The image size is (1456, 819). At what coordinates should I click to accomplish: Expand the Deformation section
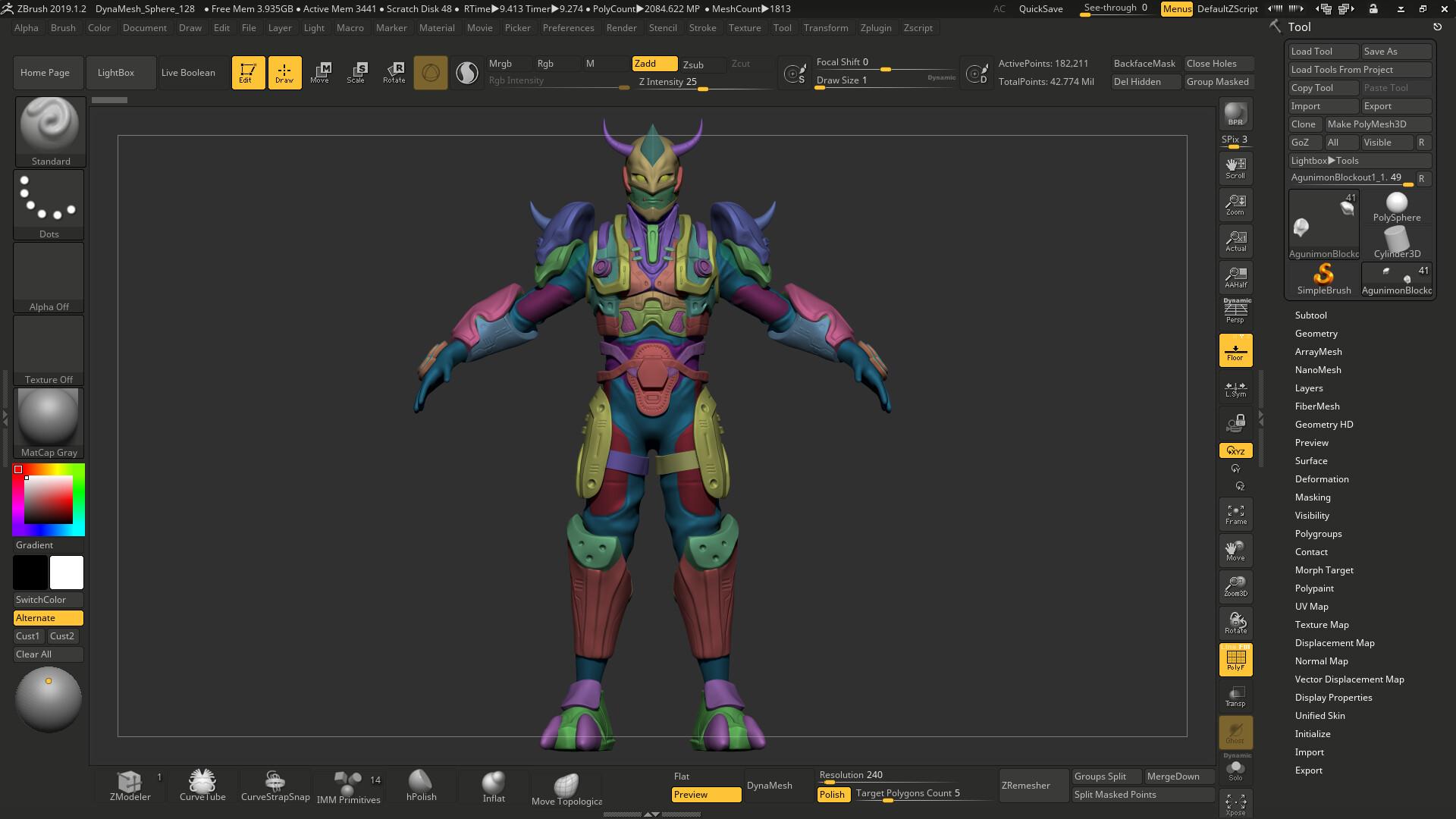pyautogui.click(x=1322, y=479)
